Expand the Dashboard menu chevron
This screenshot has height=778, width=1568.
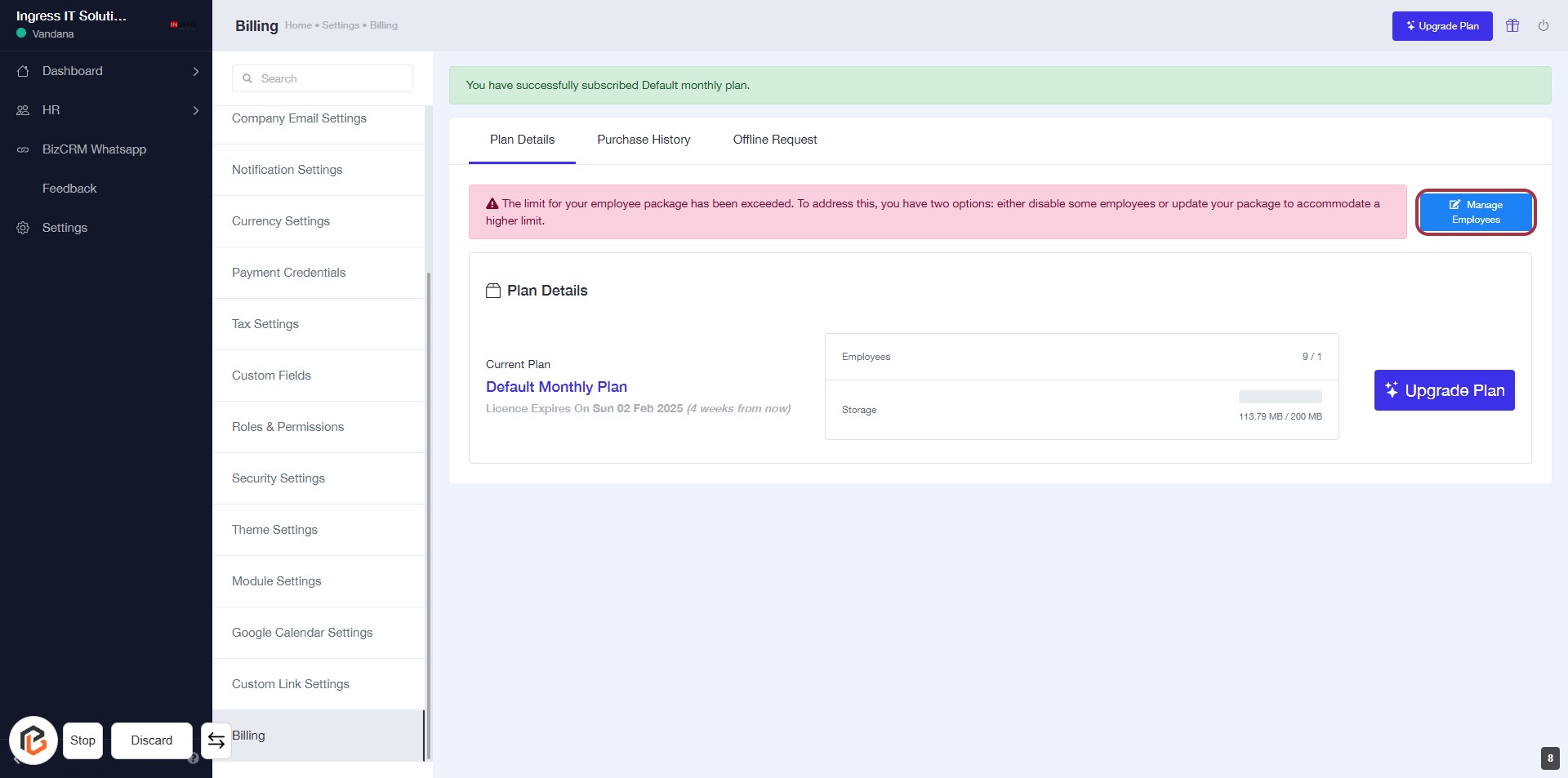(x=195, y=71)
